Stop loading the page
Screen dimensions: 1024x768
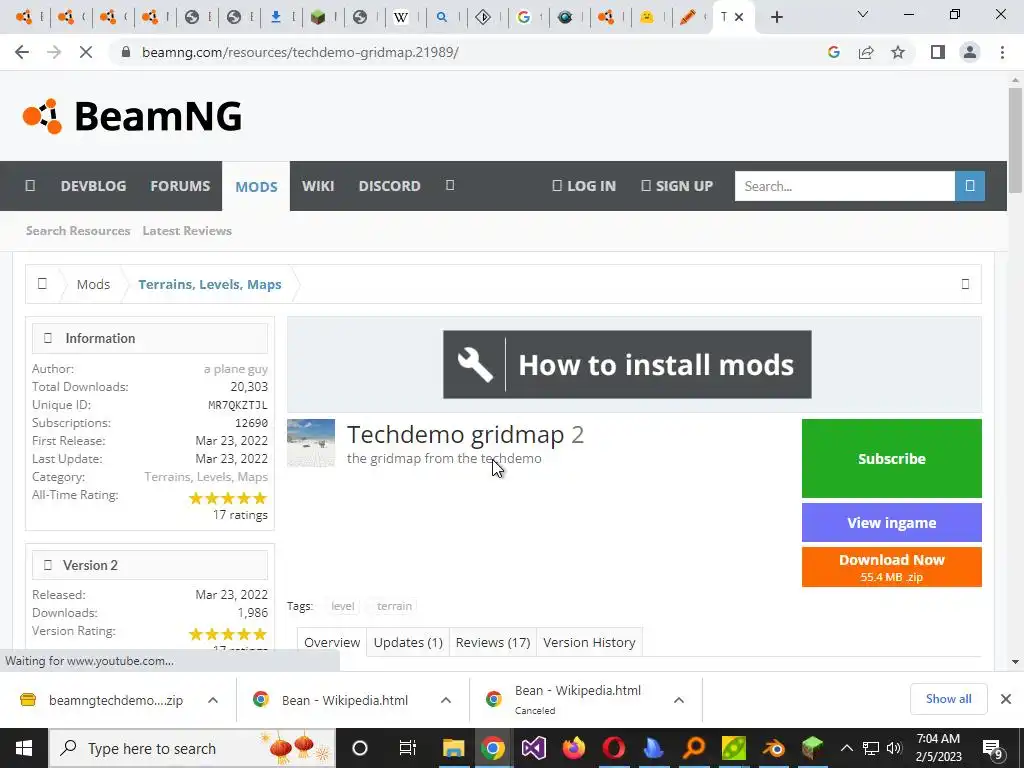(x=86, y=52)
